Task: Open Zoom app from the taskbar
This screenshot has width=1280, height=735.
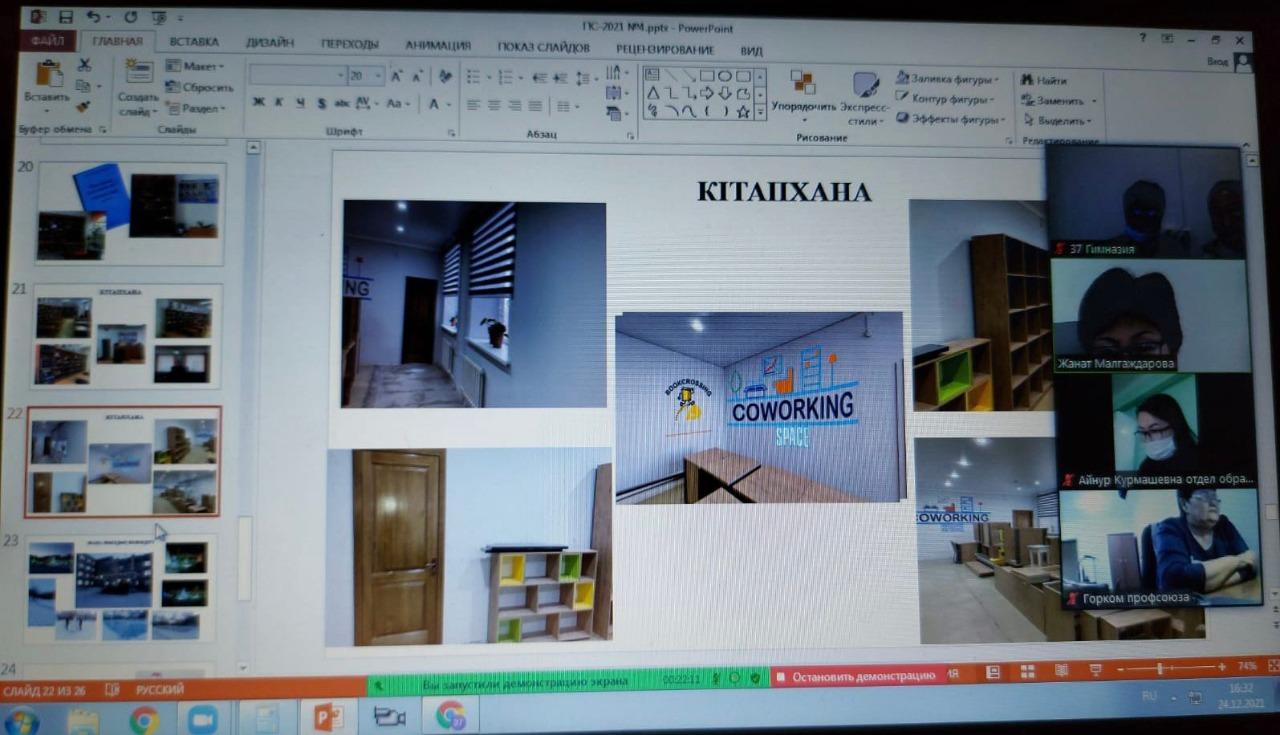Action: (203, 719)
